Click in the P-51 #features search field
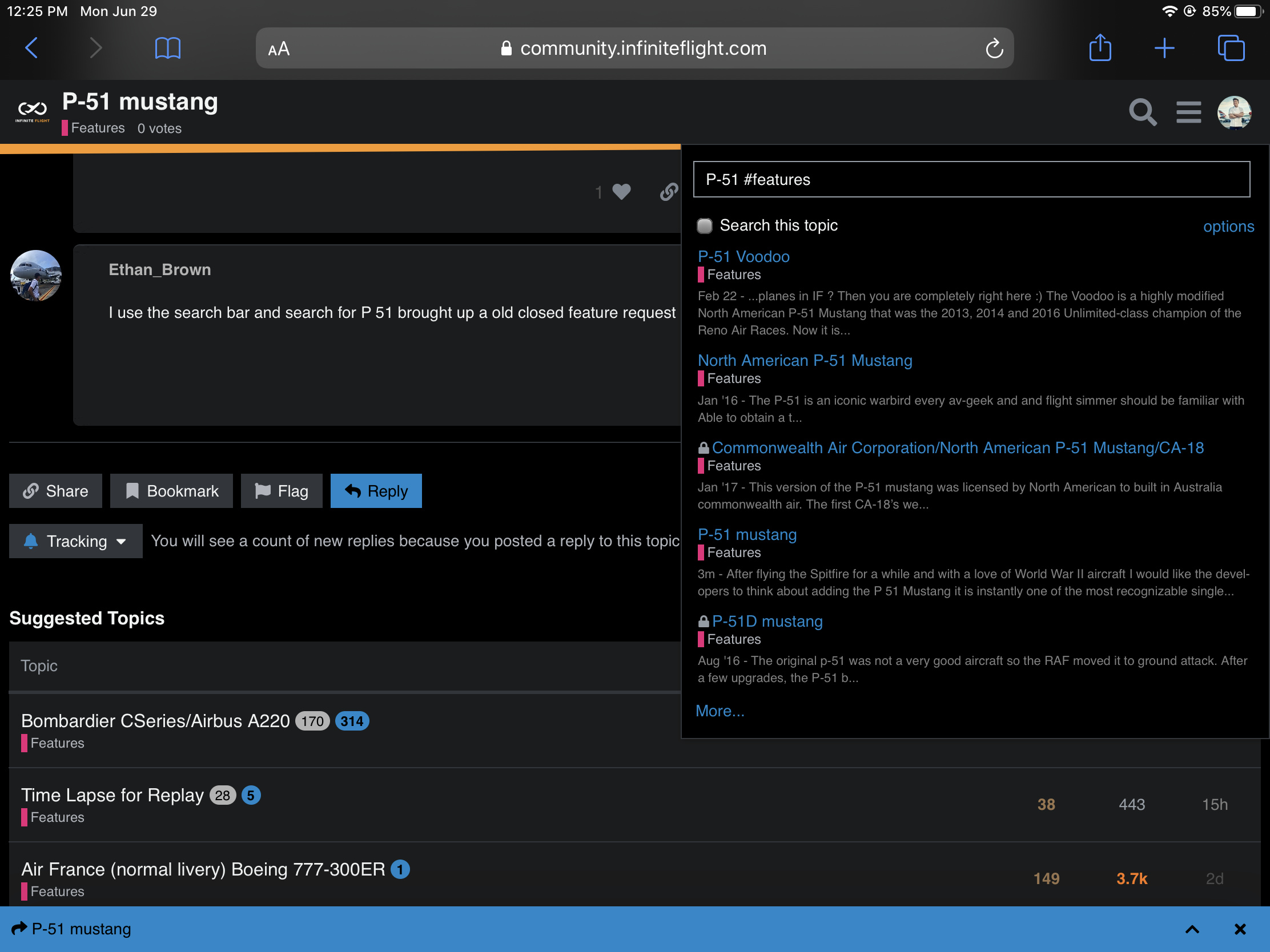The width and height of the screenshot is (1270, 952). 971,180
